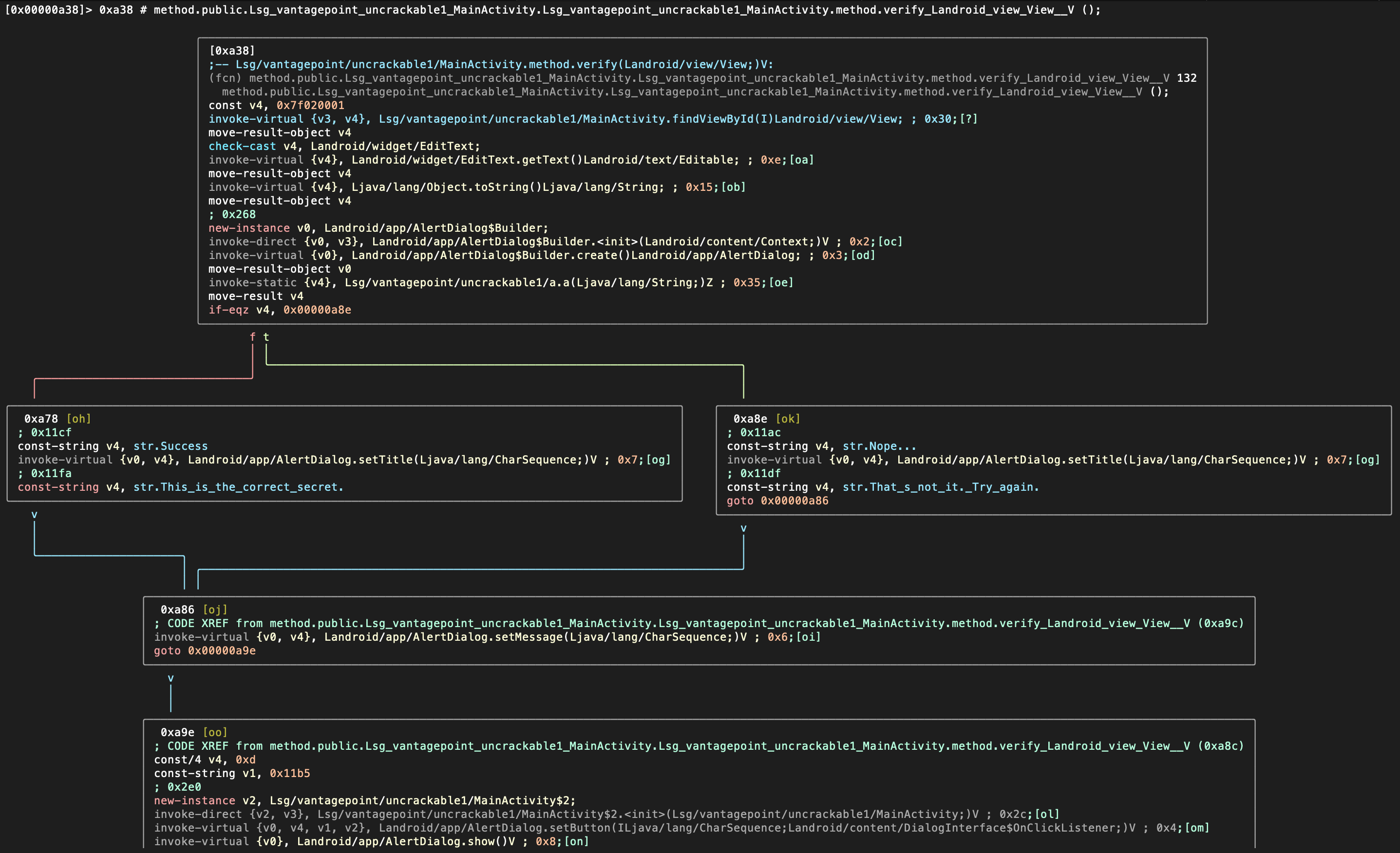Image resolution: width=1400 pixels, height=853 pixels.
Task: Click the invoke-static a.a(String) call line
Action: [x=500, y=282]
